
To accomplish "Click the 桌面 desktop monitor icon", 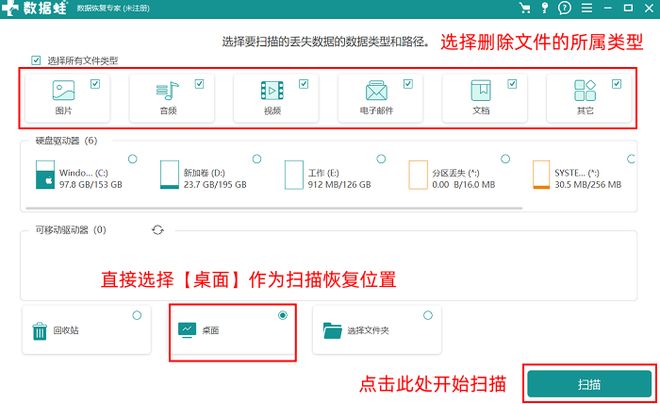I will coord(187,330).
